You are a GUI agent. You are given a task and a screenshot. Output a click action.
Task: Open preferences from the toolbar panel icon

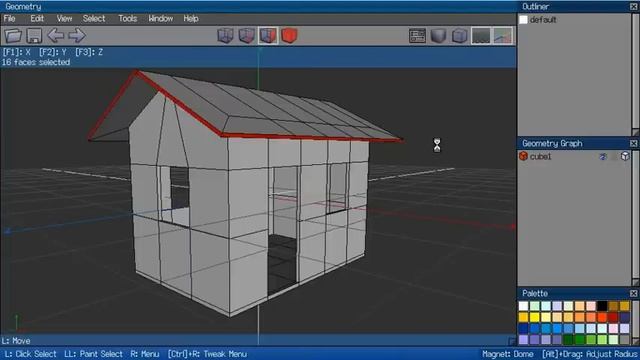click(x=417, y=36)
